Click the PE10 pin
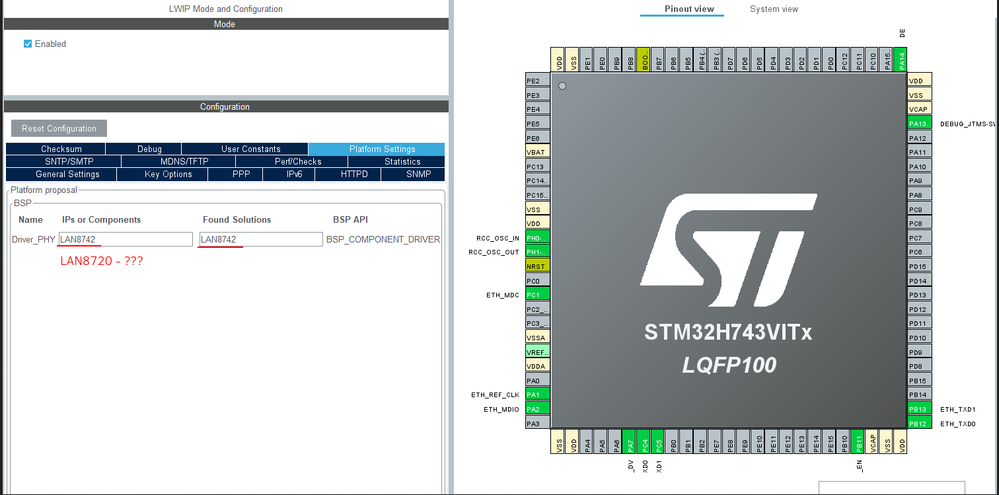 pyautogui.click(x=759, y=441)
